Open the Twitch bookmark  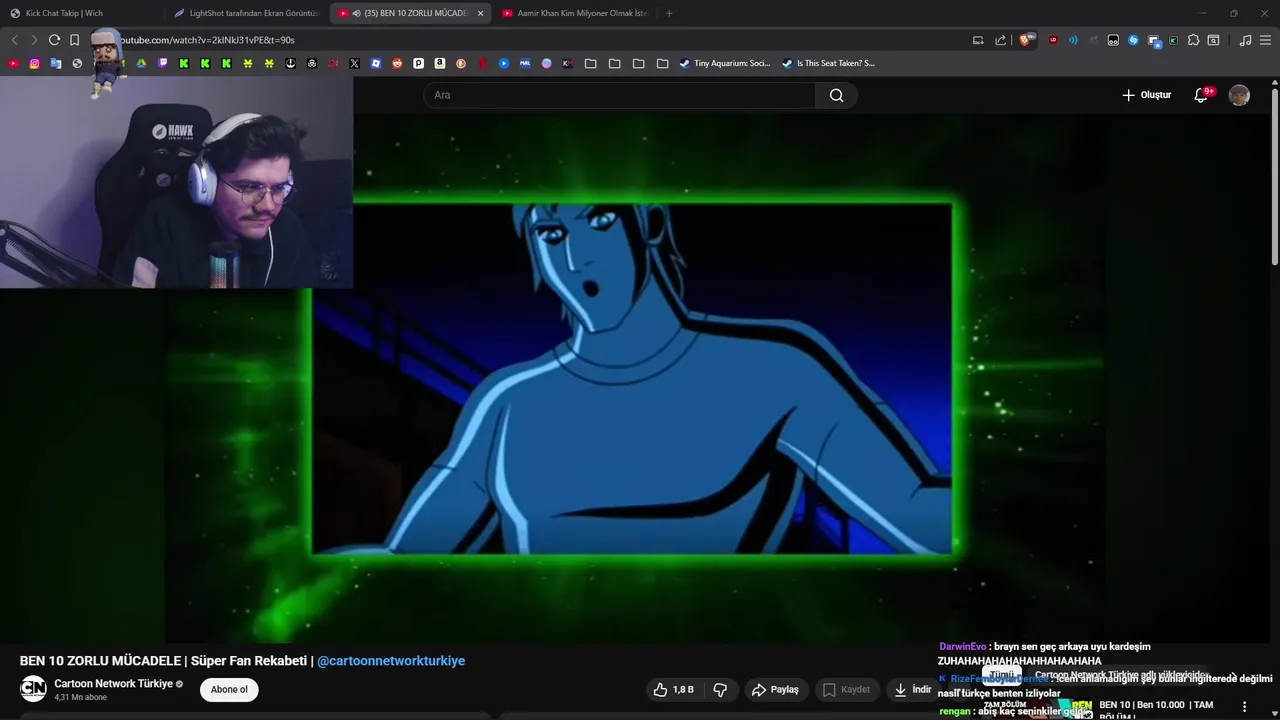pos(163,63)
